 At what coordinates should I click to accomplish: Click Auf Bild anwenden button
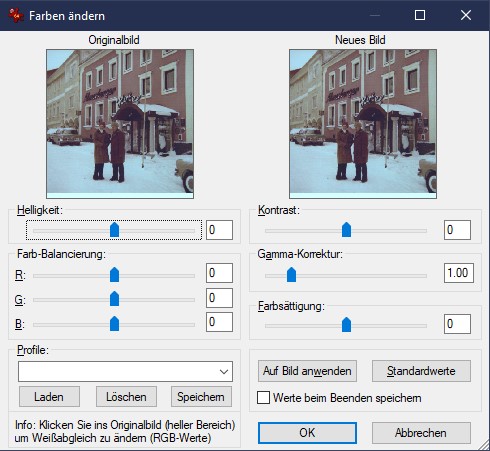tap(307, 371)
